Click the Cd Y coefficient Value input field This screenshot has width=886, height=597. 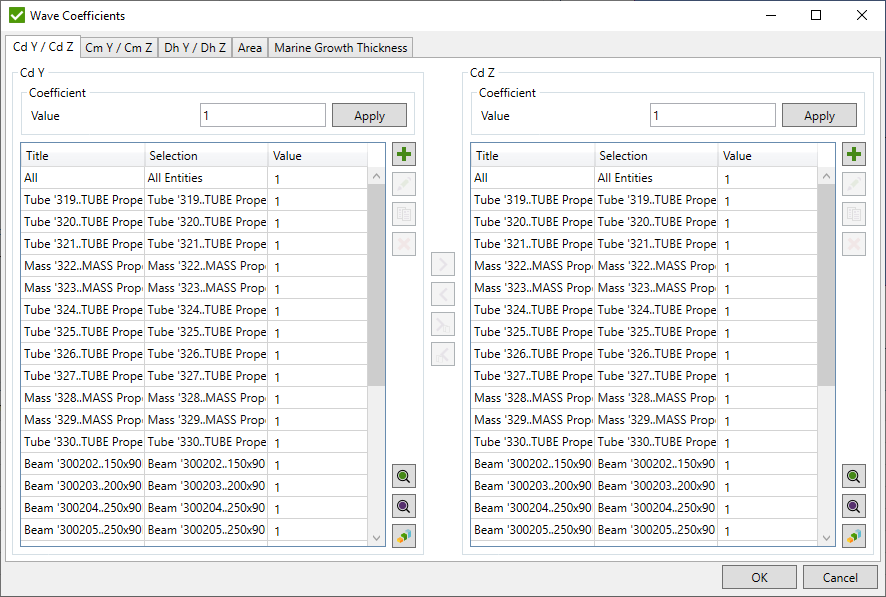click(x=262, y=115)
